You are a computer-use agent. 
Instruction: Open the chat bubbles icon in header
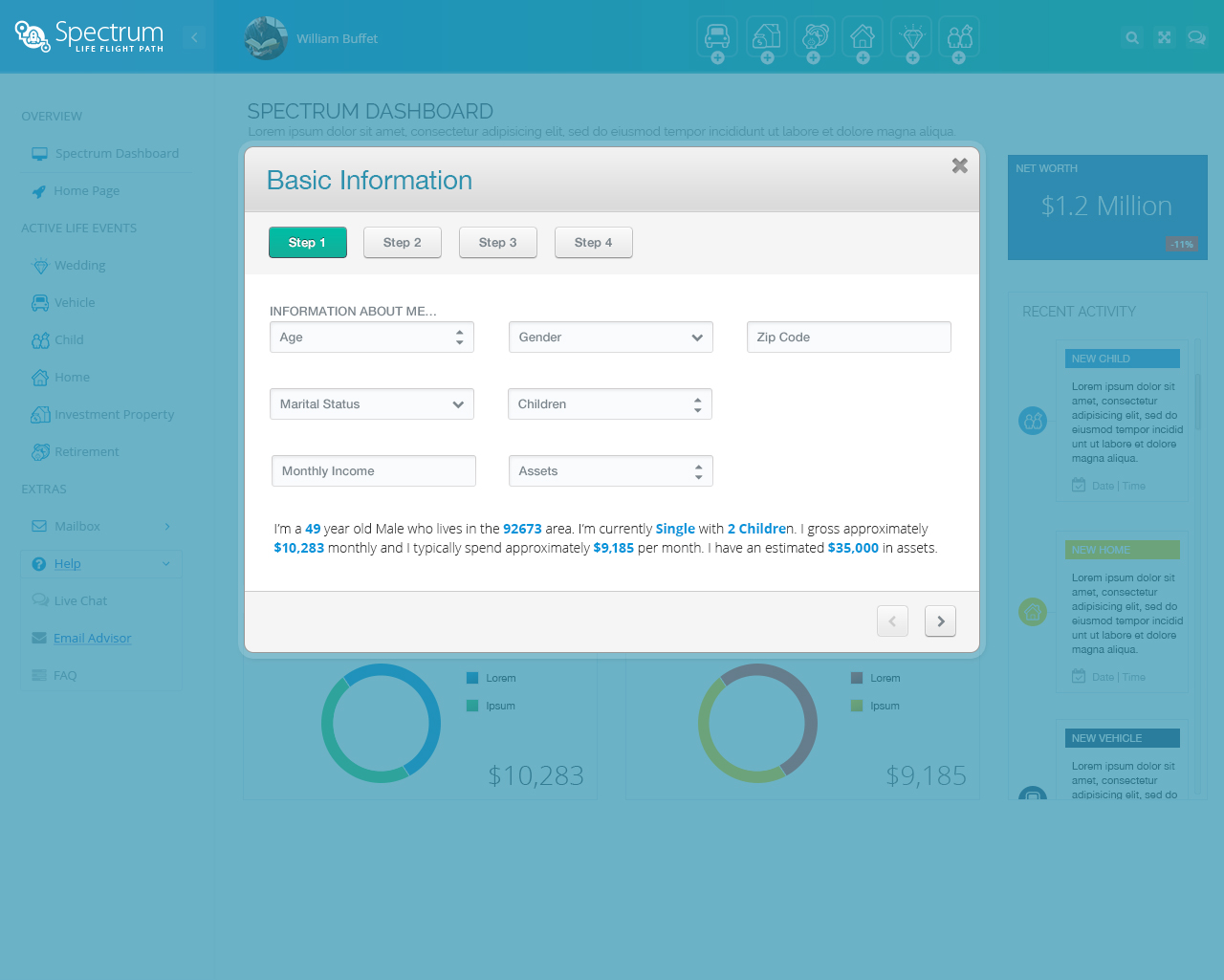coord(1196,38)
